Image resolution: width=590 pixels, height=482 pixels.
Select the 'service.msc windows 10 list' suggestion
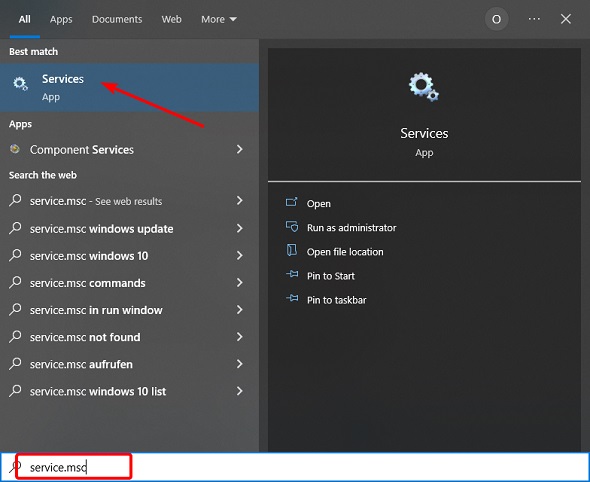(x=129, y=391)
